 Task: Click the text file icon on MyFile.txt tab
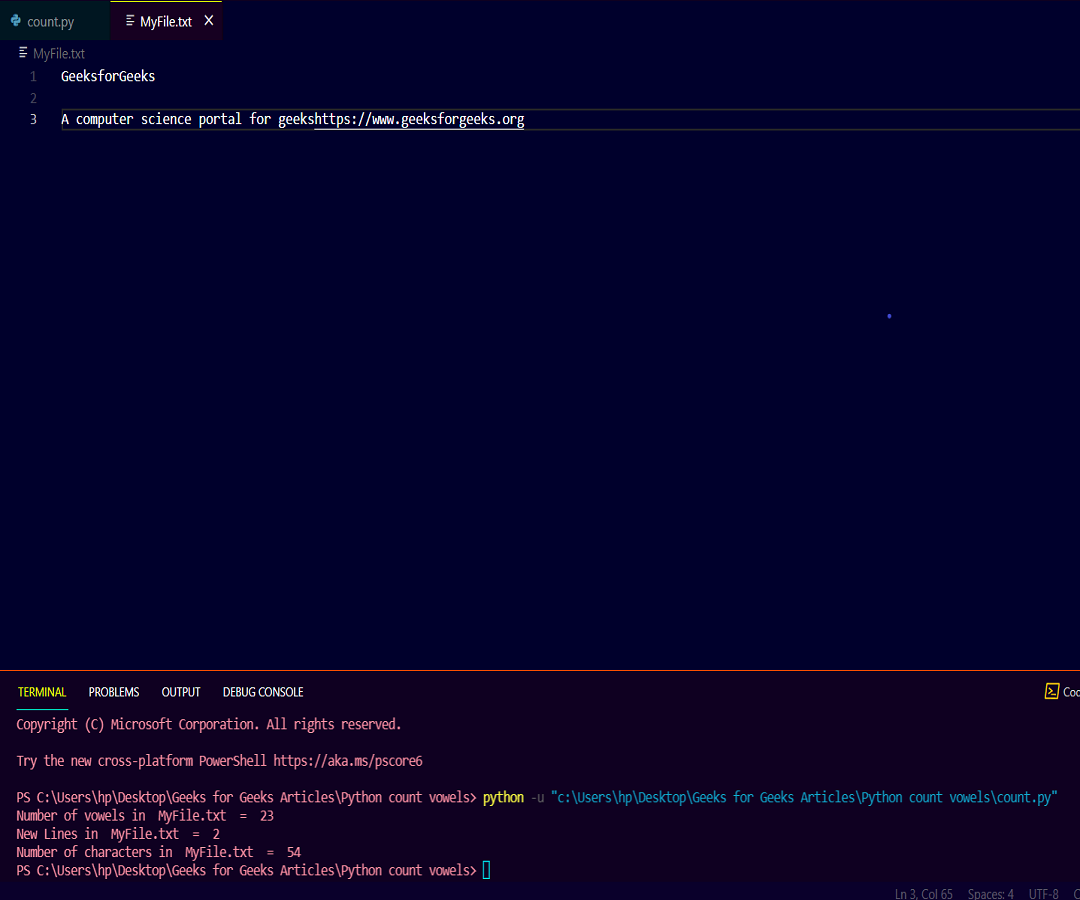point(129,21)
